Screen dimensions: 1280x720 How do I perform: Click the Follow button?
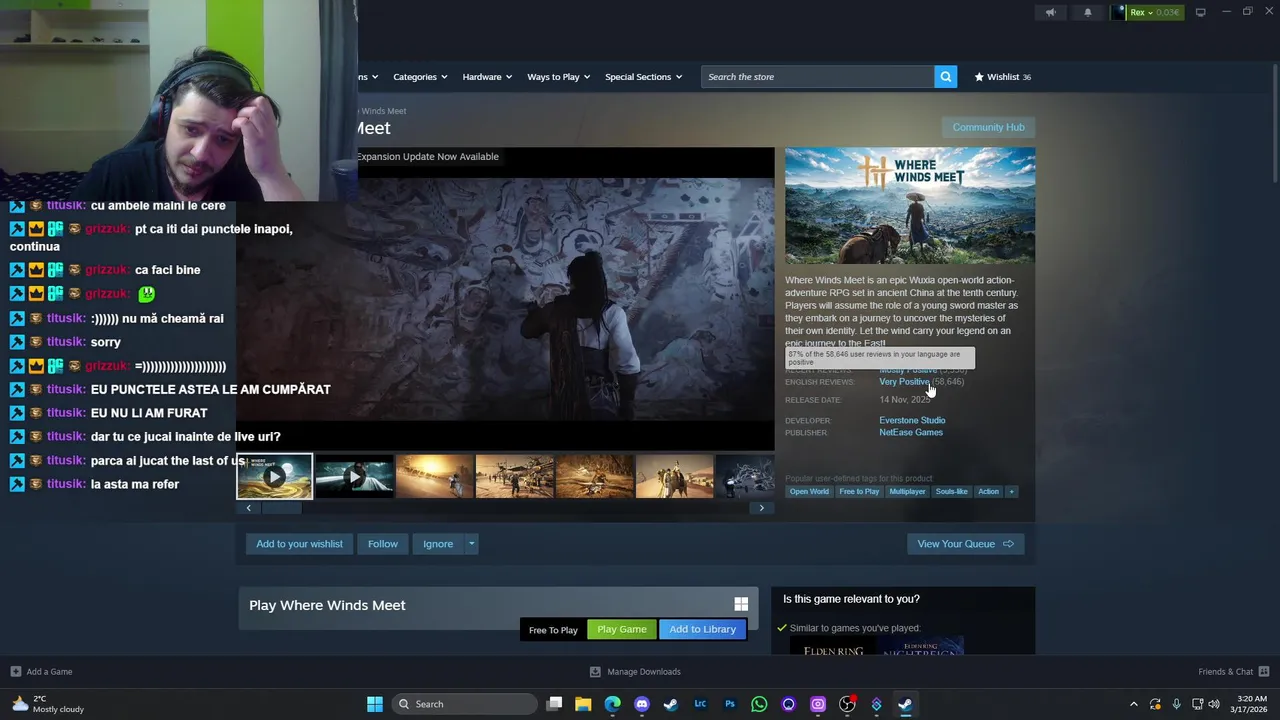(x=382, y=544)
